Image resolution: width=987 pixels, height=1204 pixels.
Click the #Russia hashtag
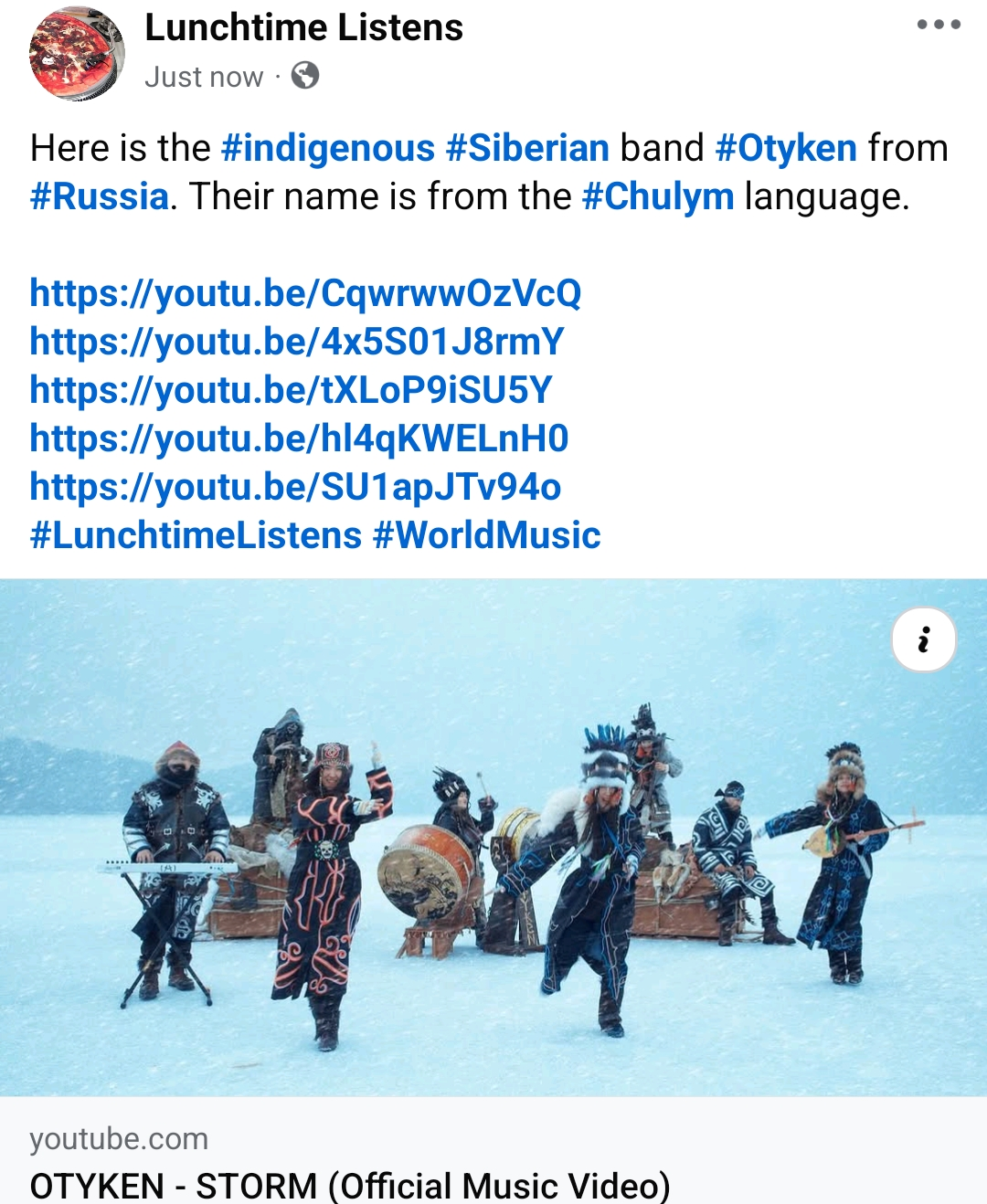[100, 196]
